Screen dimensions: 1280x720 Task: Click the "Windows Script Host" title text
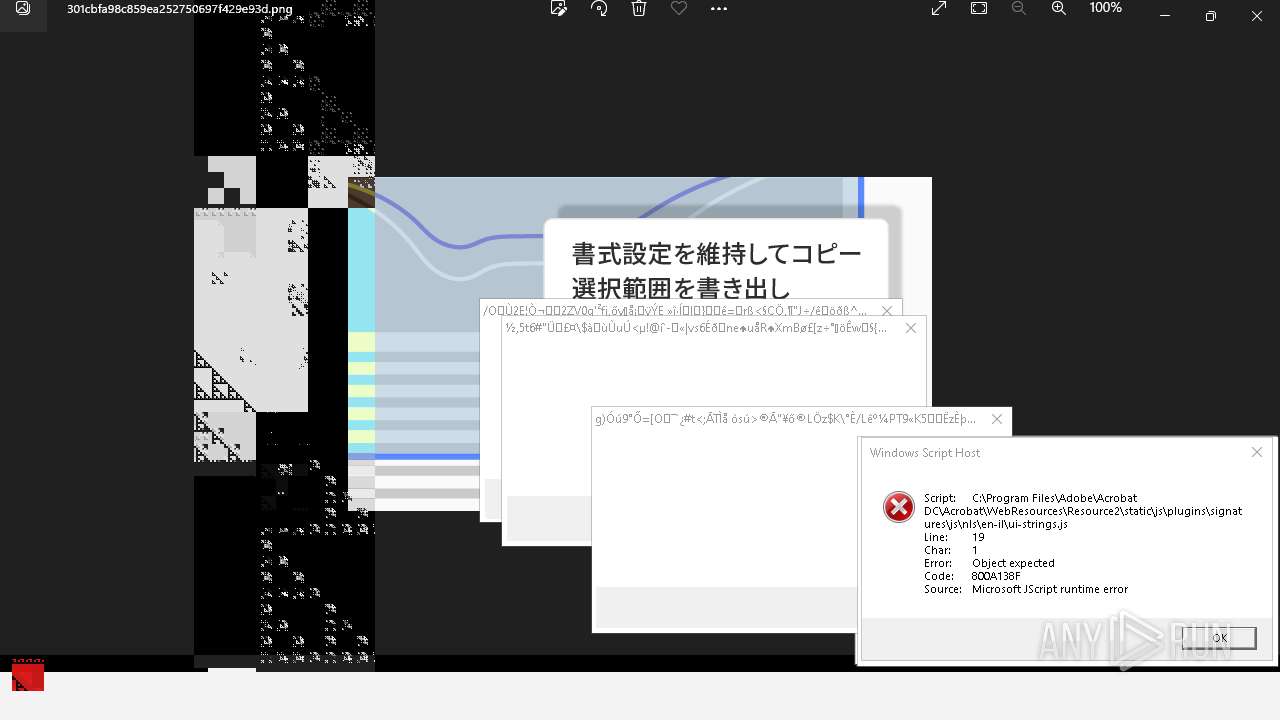click(925, 453)
